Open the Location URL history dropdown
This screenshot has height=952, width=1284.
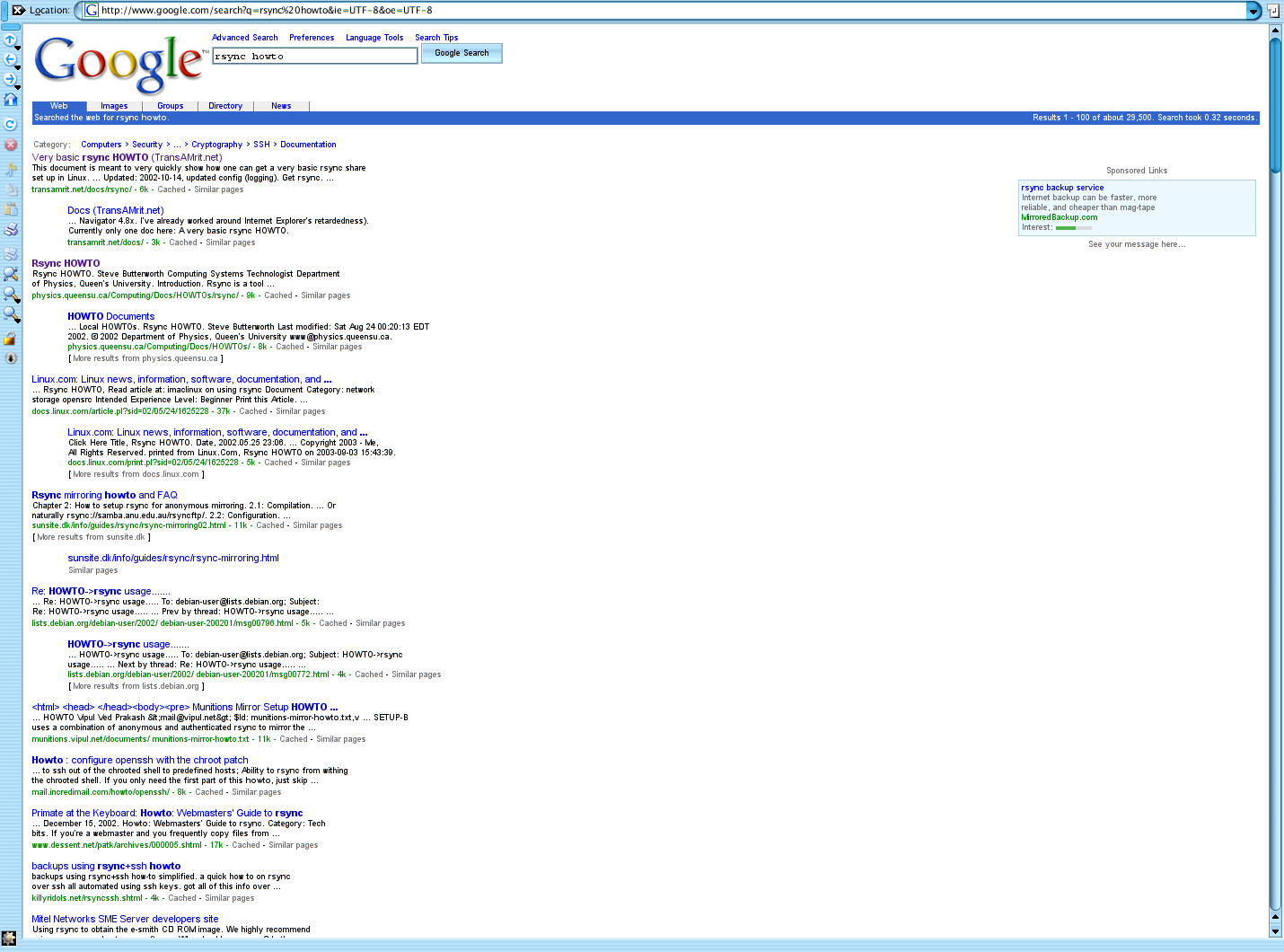coord(1253,11)
